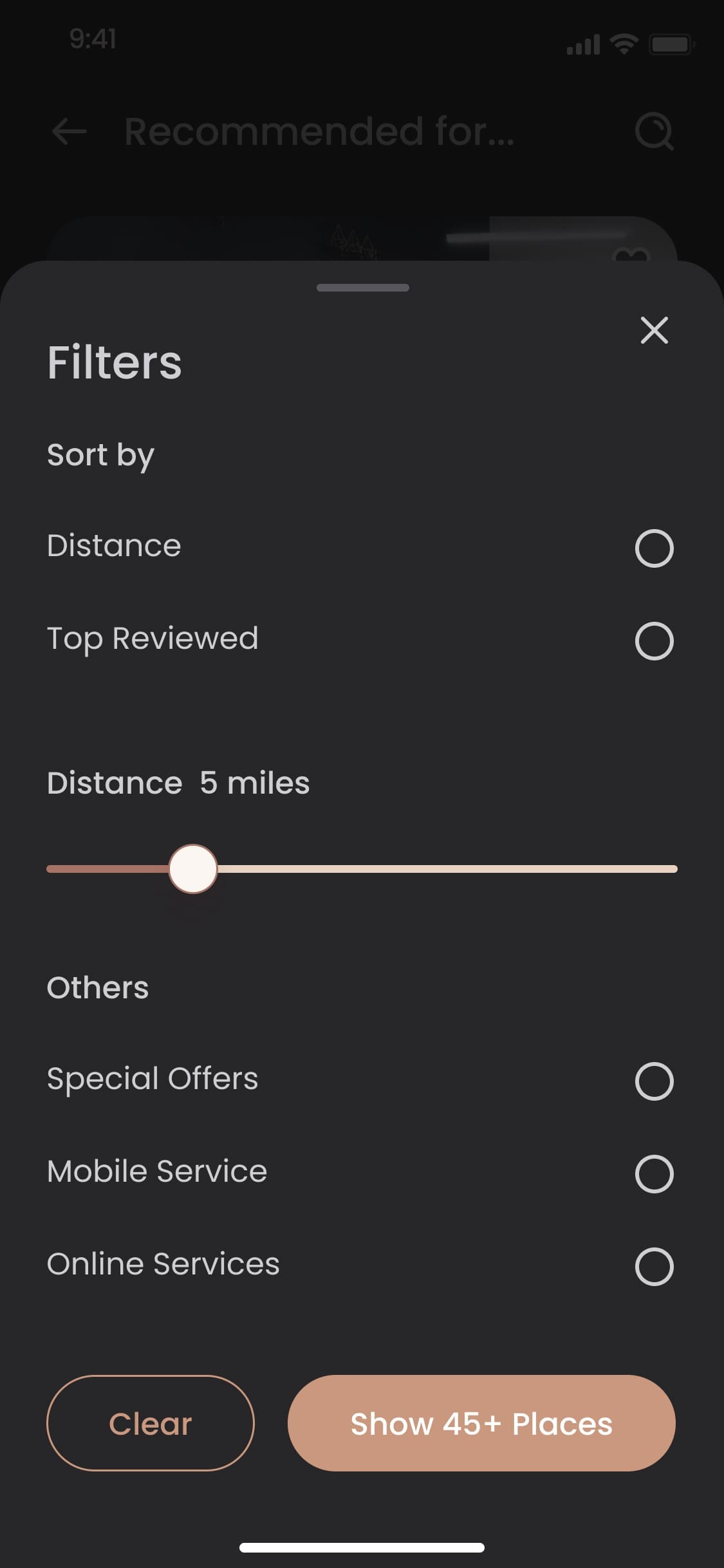Screen dimensions: 724x1568
Task: Enable the Special Offers option
Action: pyautogui.click(x=654, y=1081)
